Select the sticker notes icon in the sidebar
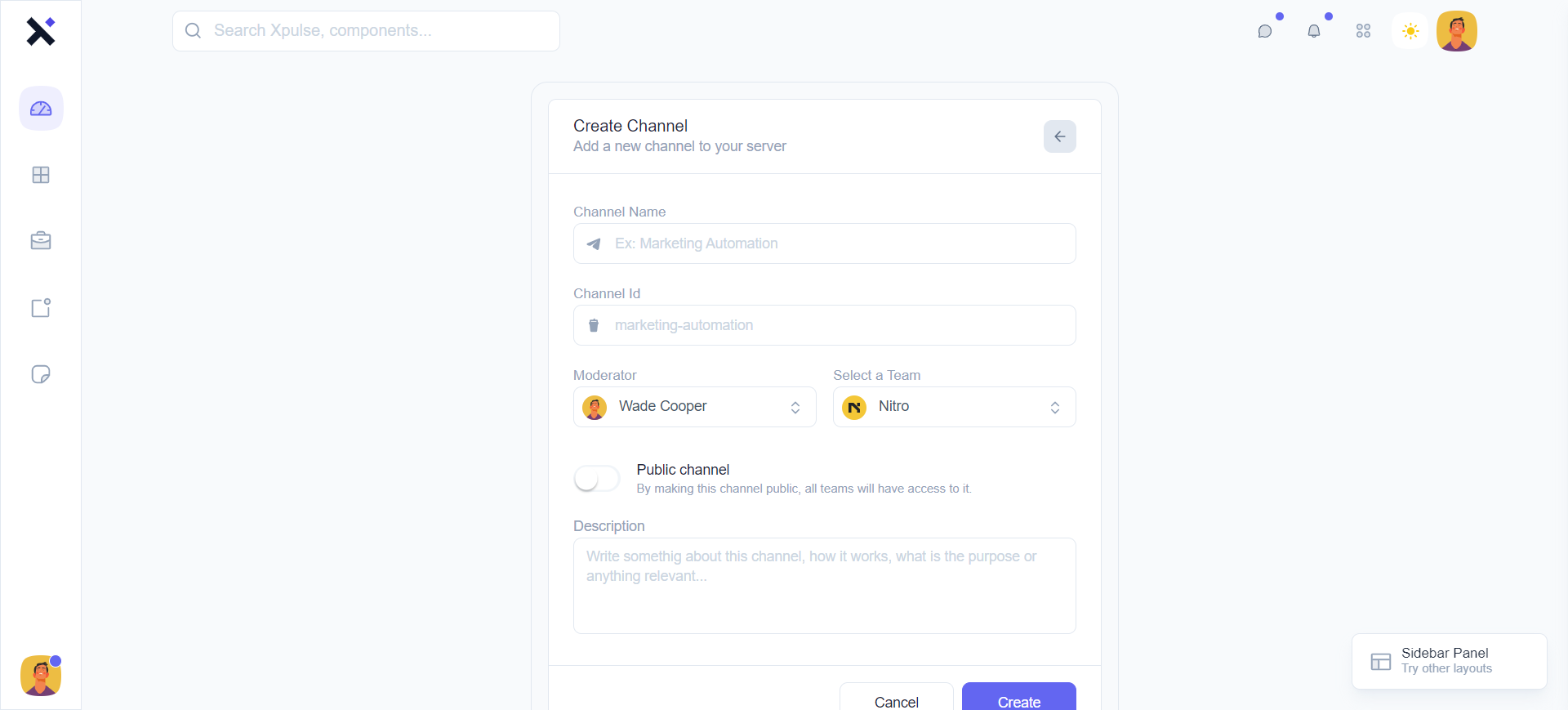The width and height of the screenshot is (1568, 710). coord(41,374)
